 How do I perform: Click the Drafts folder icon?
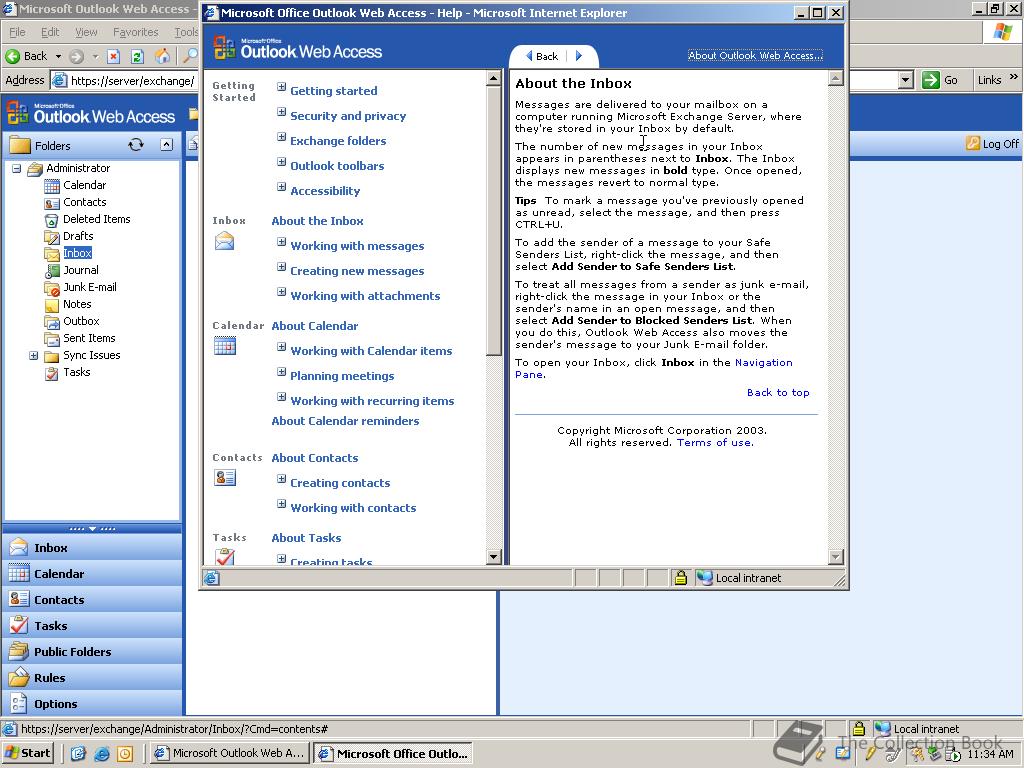pos(52,236)
